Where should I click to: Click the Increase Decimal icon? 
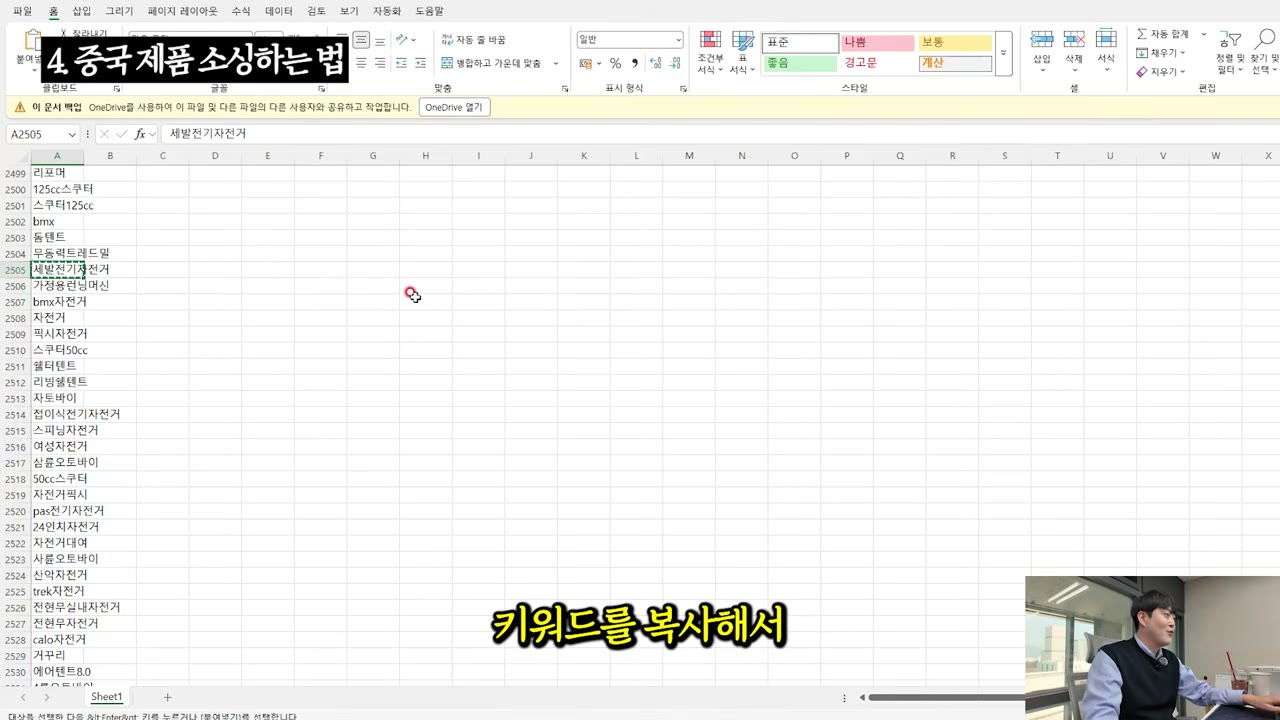655,63
